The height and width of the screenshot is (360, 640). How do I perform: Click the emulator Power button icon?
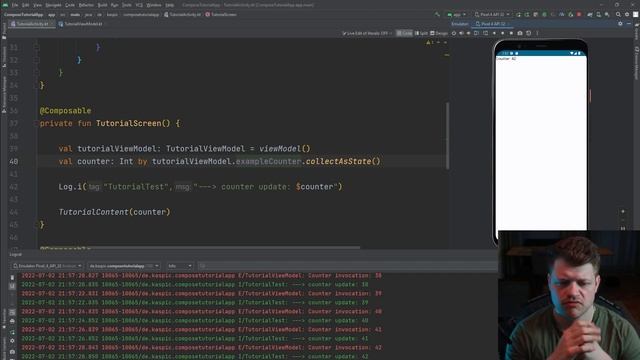pyautogui.click(x=454, y=33)
